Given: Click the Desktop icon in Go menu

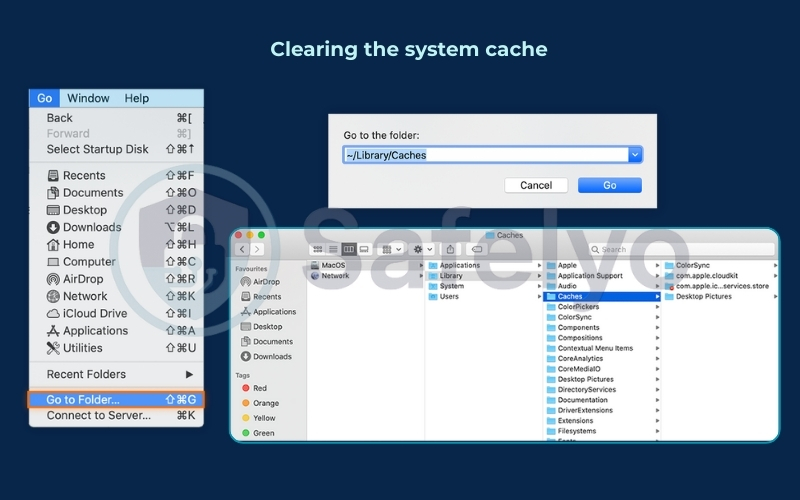Looking at the screenshot, I should [x=53, y=210].
